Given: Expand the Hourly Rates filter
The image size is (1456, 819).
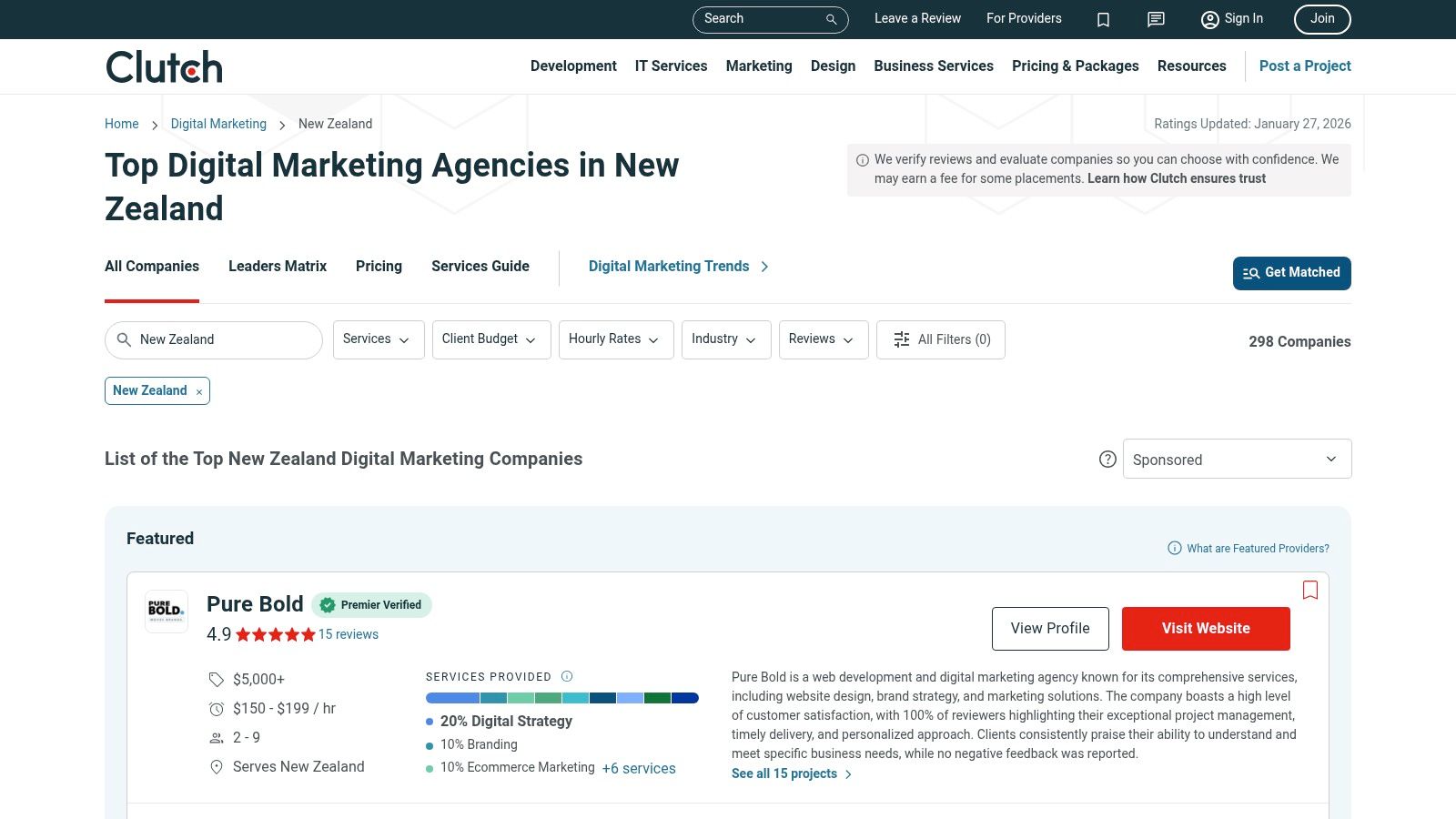Looking at the screenshot, I should pos(615,339).
